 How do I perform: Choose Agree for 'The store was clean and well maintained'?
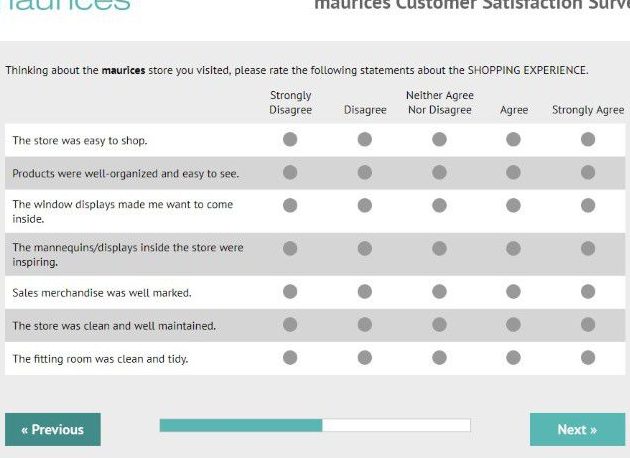513,325
